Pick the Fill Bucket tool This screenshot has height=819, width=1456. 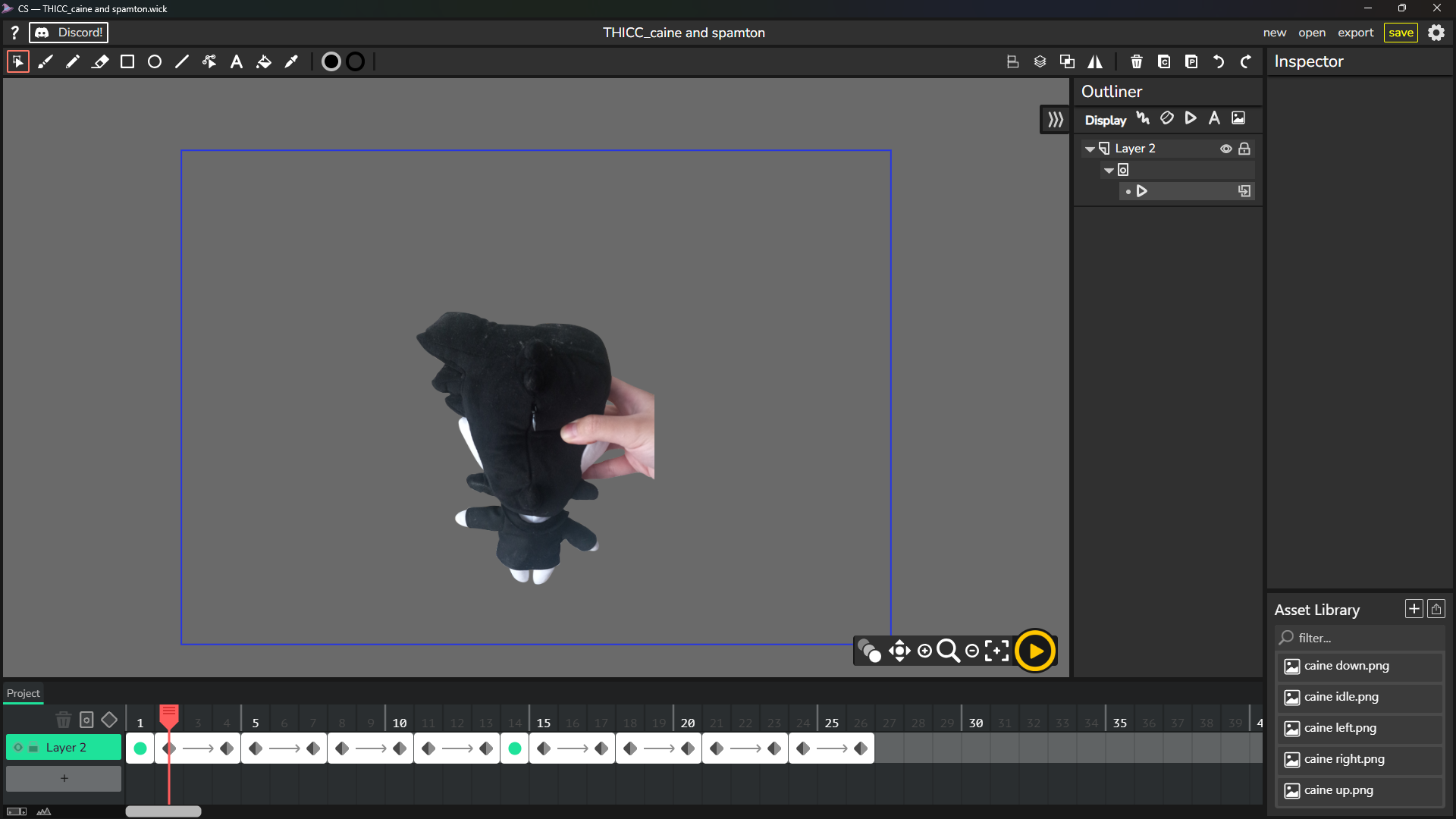(x=264, y=62)
